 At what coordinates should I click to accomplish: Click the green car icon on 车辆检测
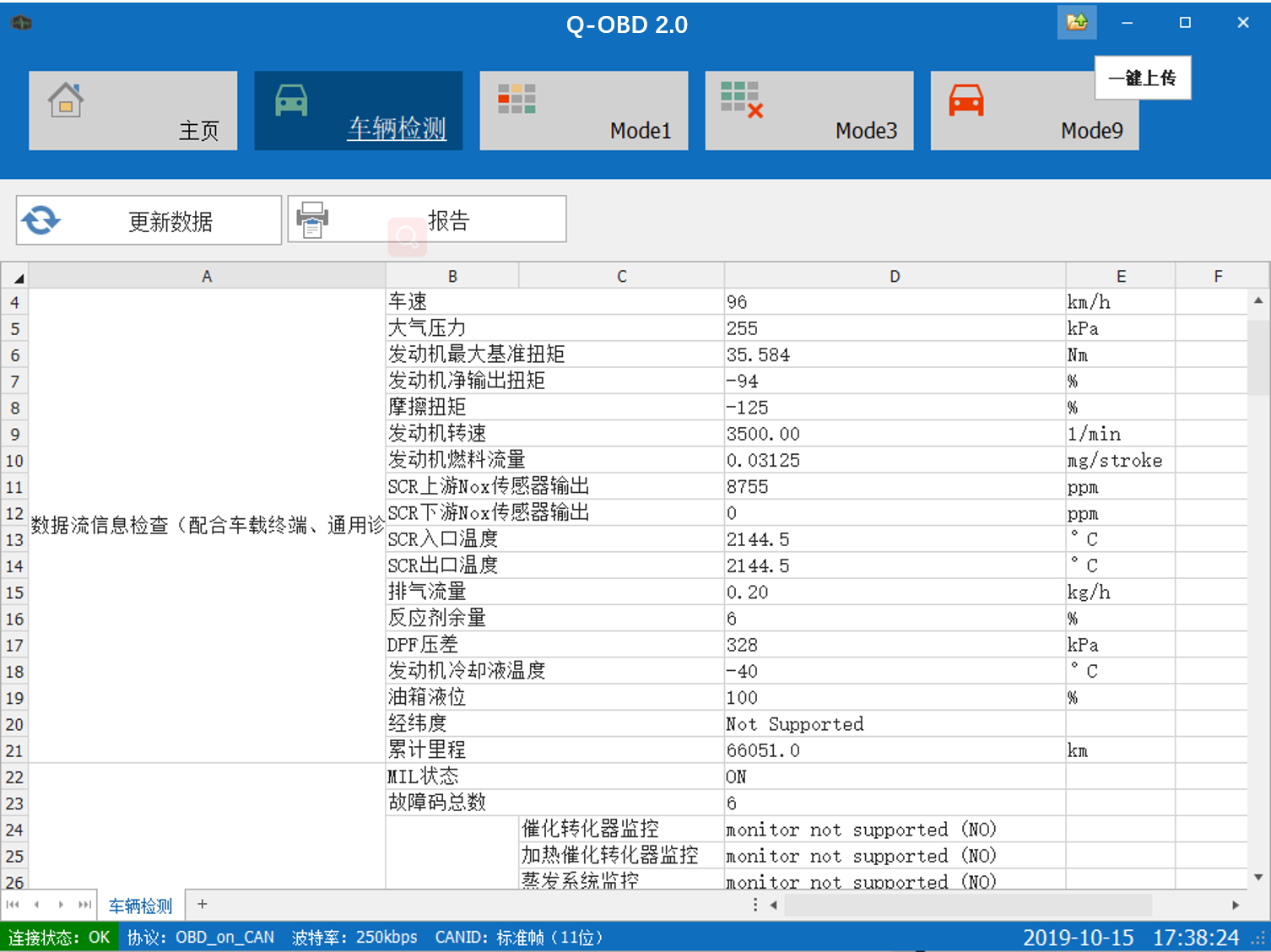point(291,100)
